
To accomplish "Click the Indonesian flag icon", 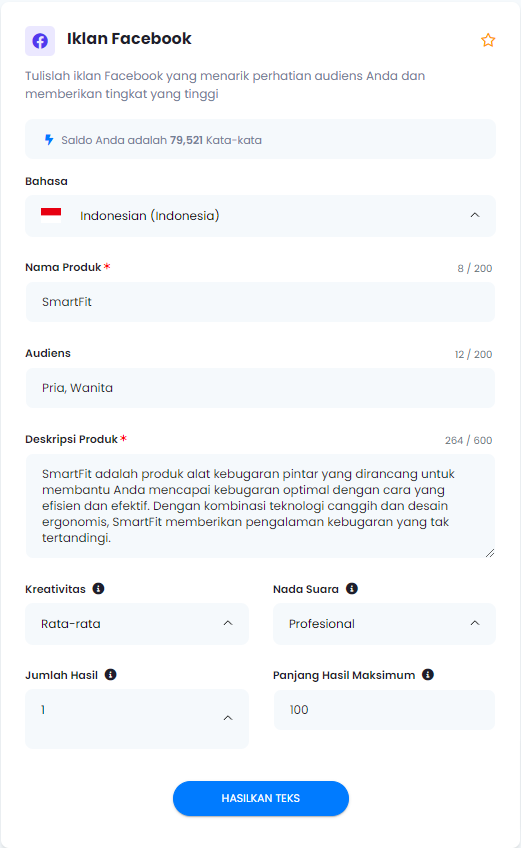I will tap(51, 215).
